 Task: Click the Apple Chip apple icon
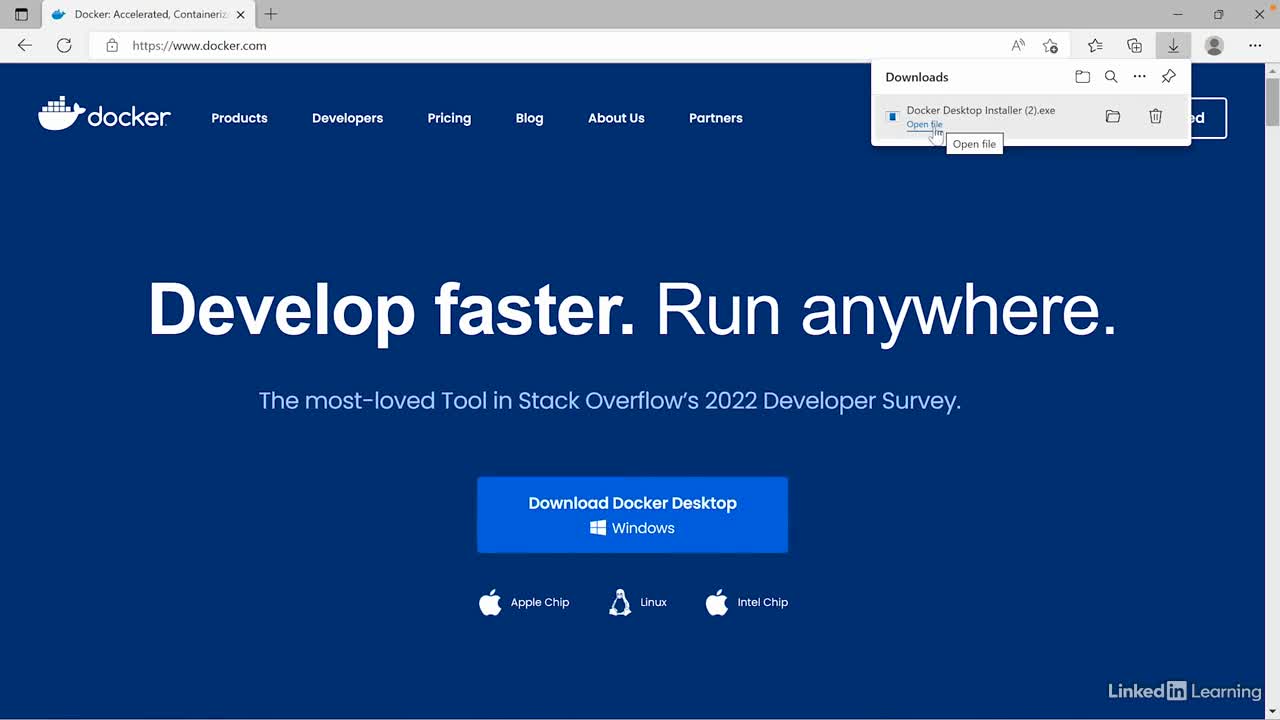click(490, 602)
